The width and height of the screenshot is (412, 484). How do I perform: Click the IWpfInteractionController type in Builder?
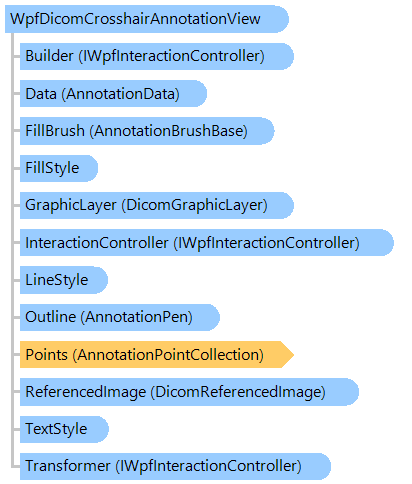click(171, 56)
